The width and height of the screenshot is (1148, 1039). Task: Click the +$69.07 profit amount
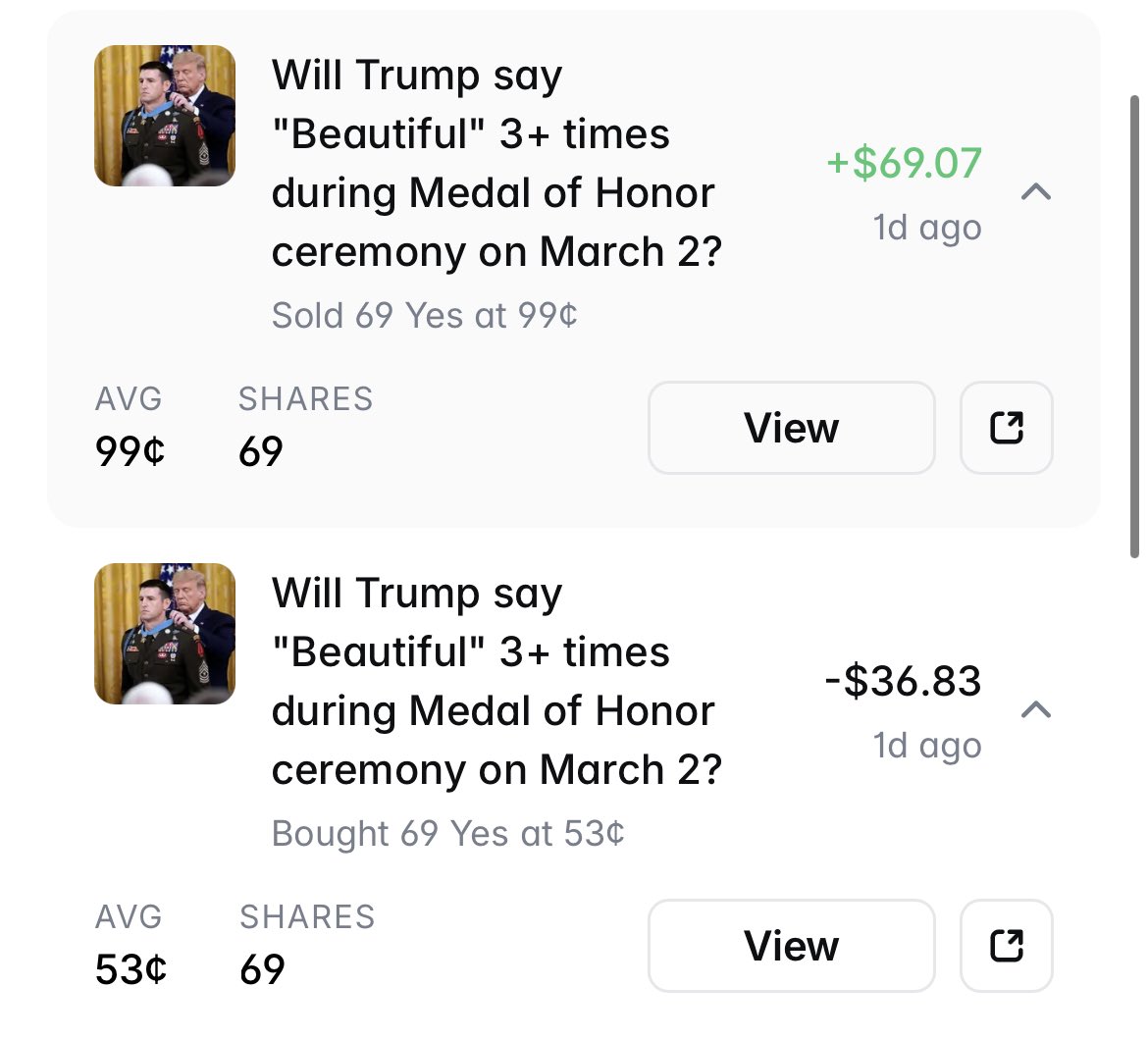point(904,163)
